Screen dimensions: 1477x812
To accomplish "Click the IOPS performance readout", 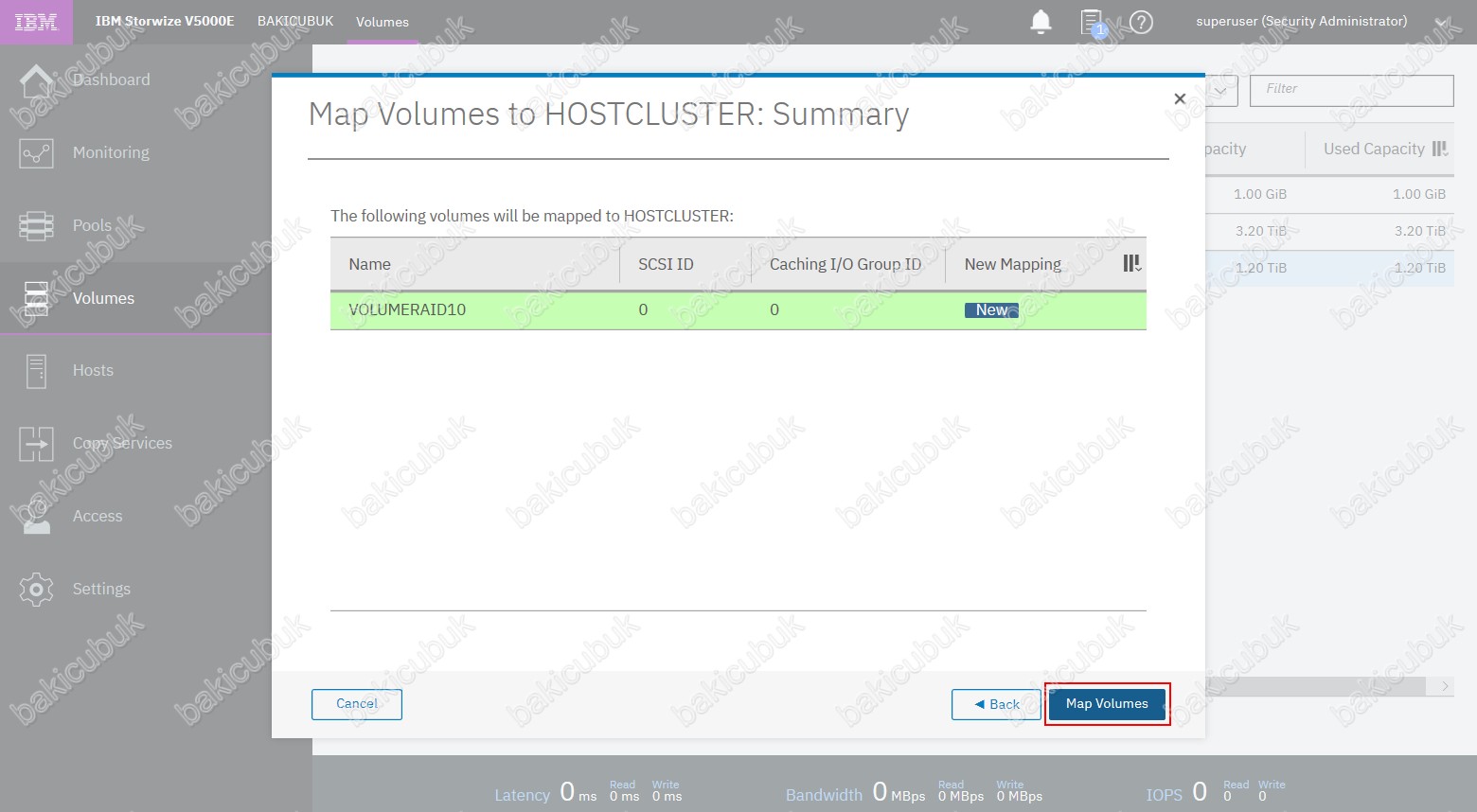I will click(x=1216, y=792).
